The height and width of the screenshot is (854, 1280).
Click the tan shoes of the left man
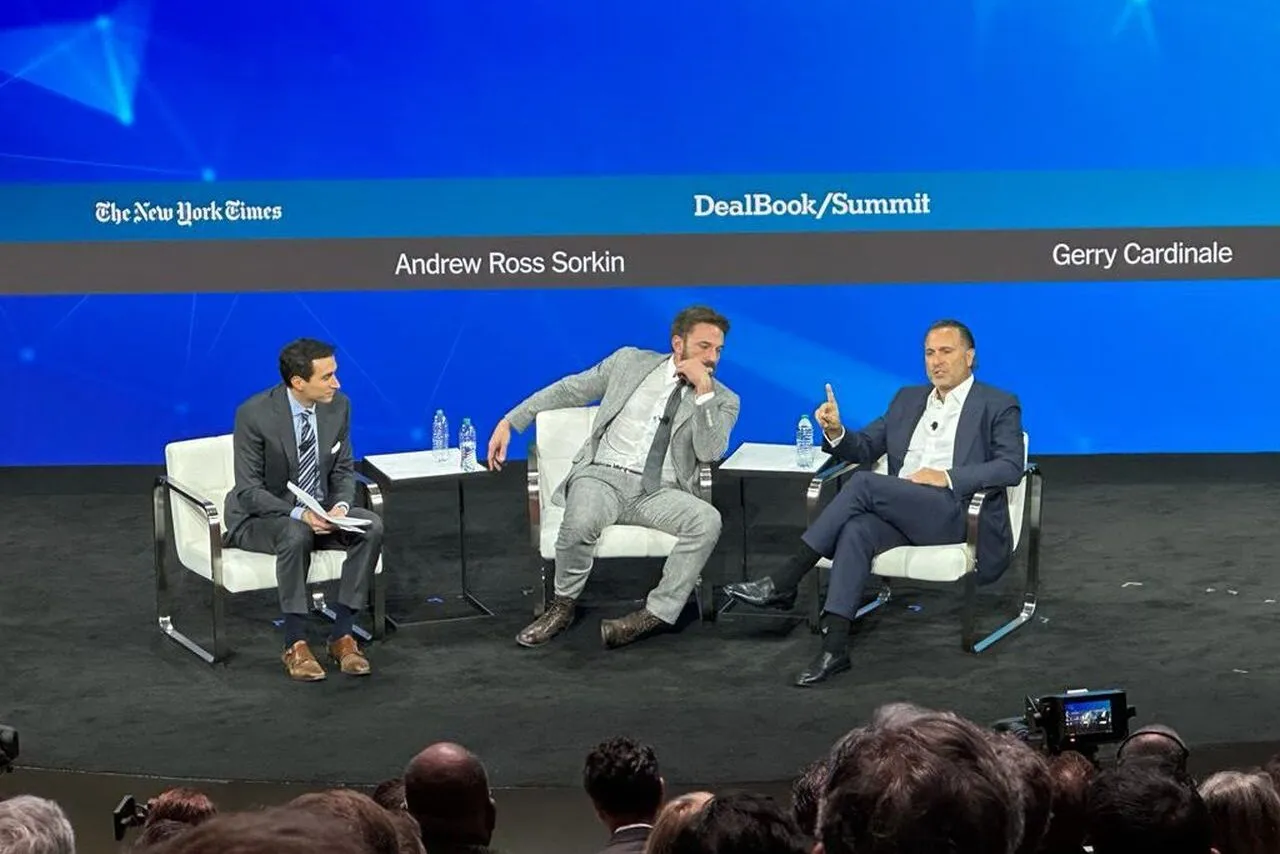[x=326, y=657]
